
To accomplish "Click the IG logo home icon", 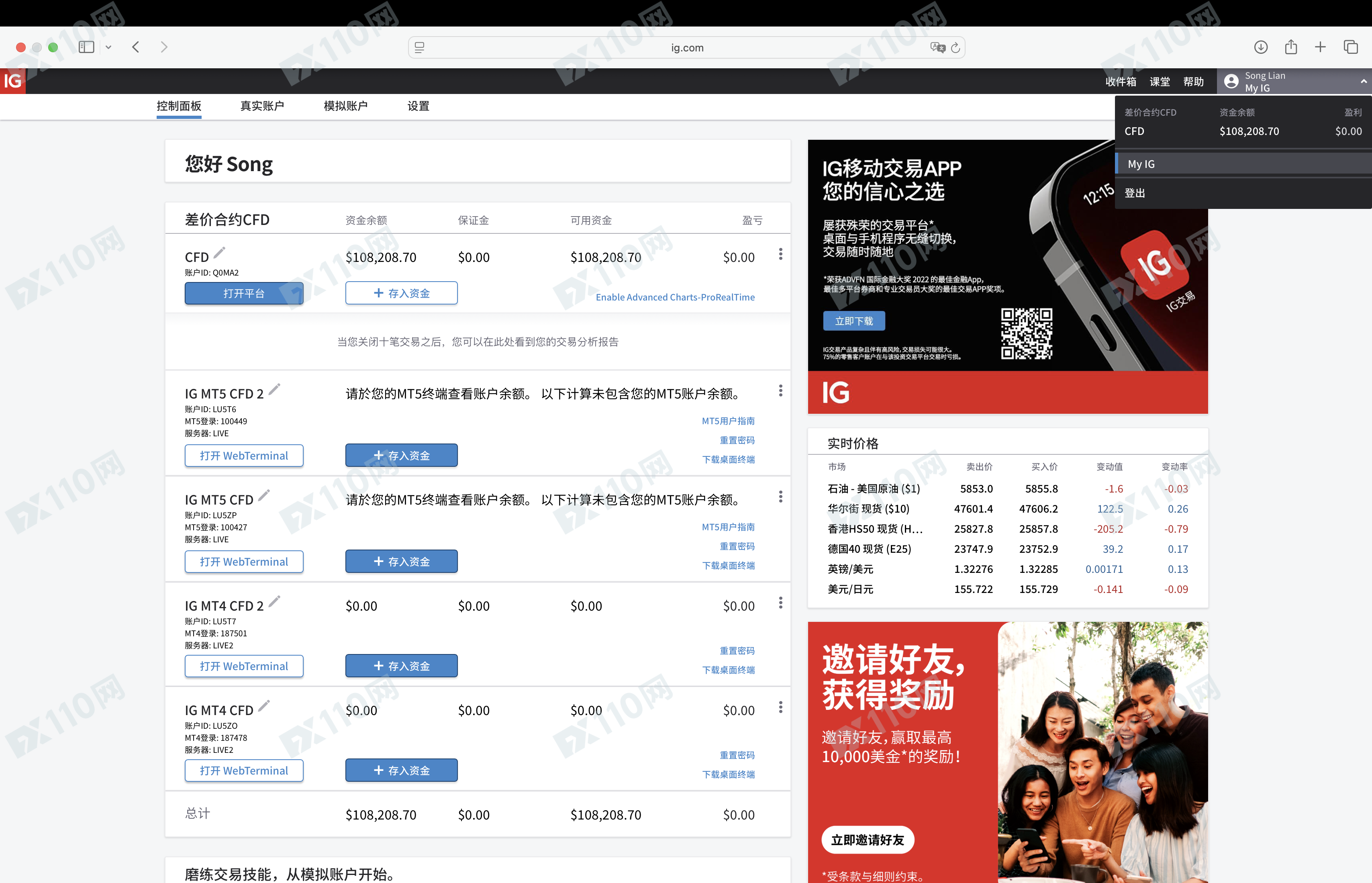I will tap(12, 81).
